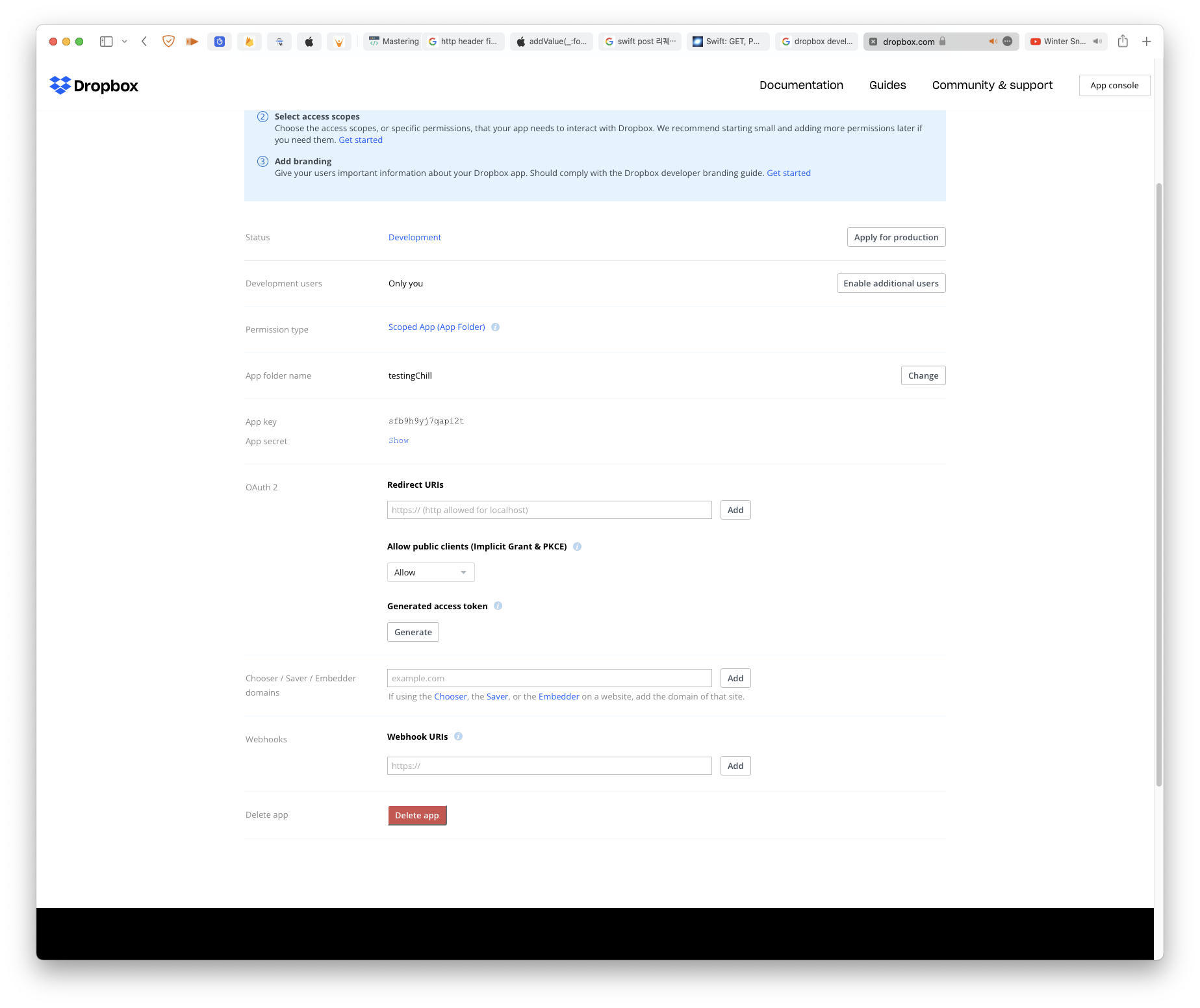Open the orange V-logo pinned tab
1200x1008 pixels.
339,42
